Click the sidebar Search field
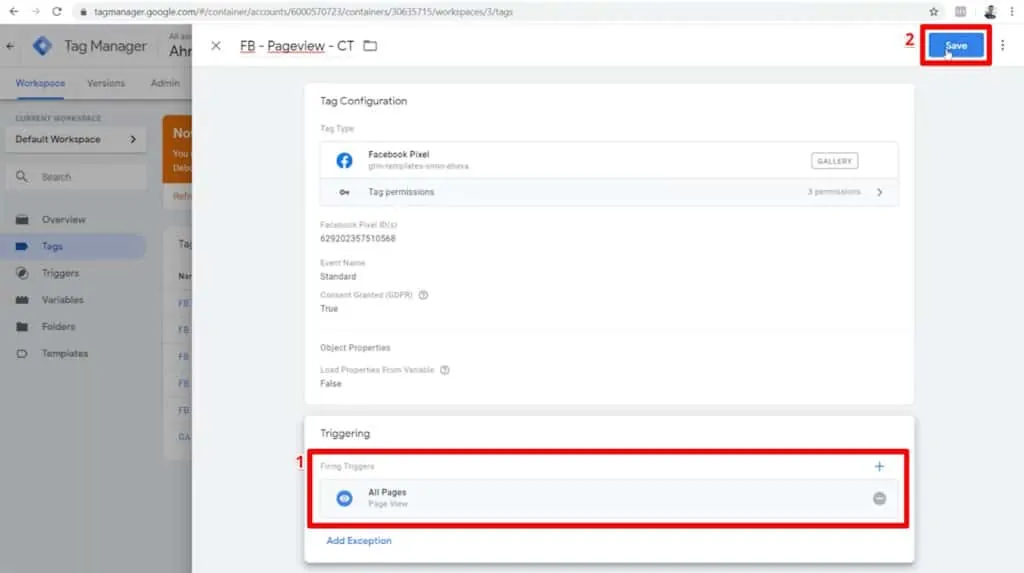 (x=76, y=177)
